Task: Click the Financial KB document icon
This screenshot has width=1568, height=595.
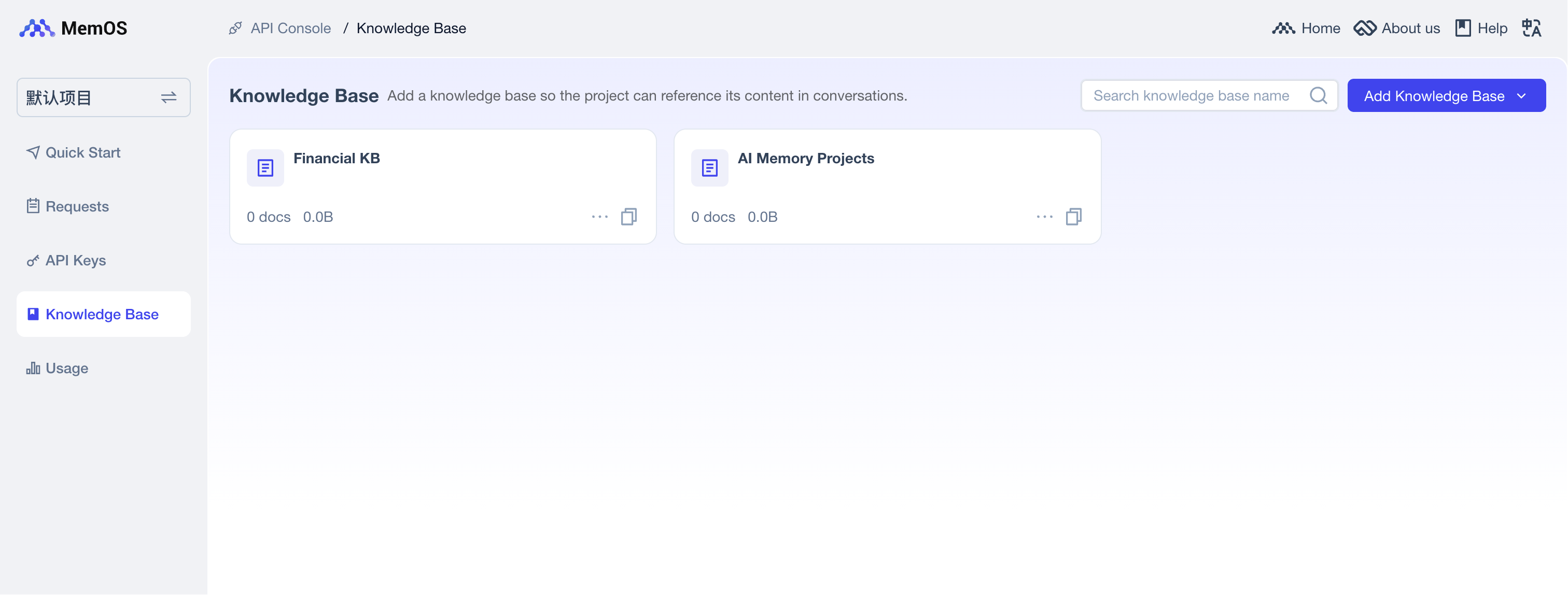Action: coord(265,167)
